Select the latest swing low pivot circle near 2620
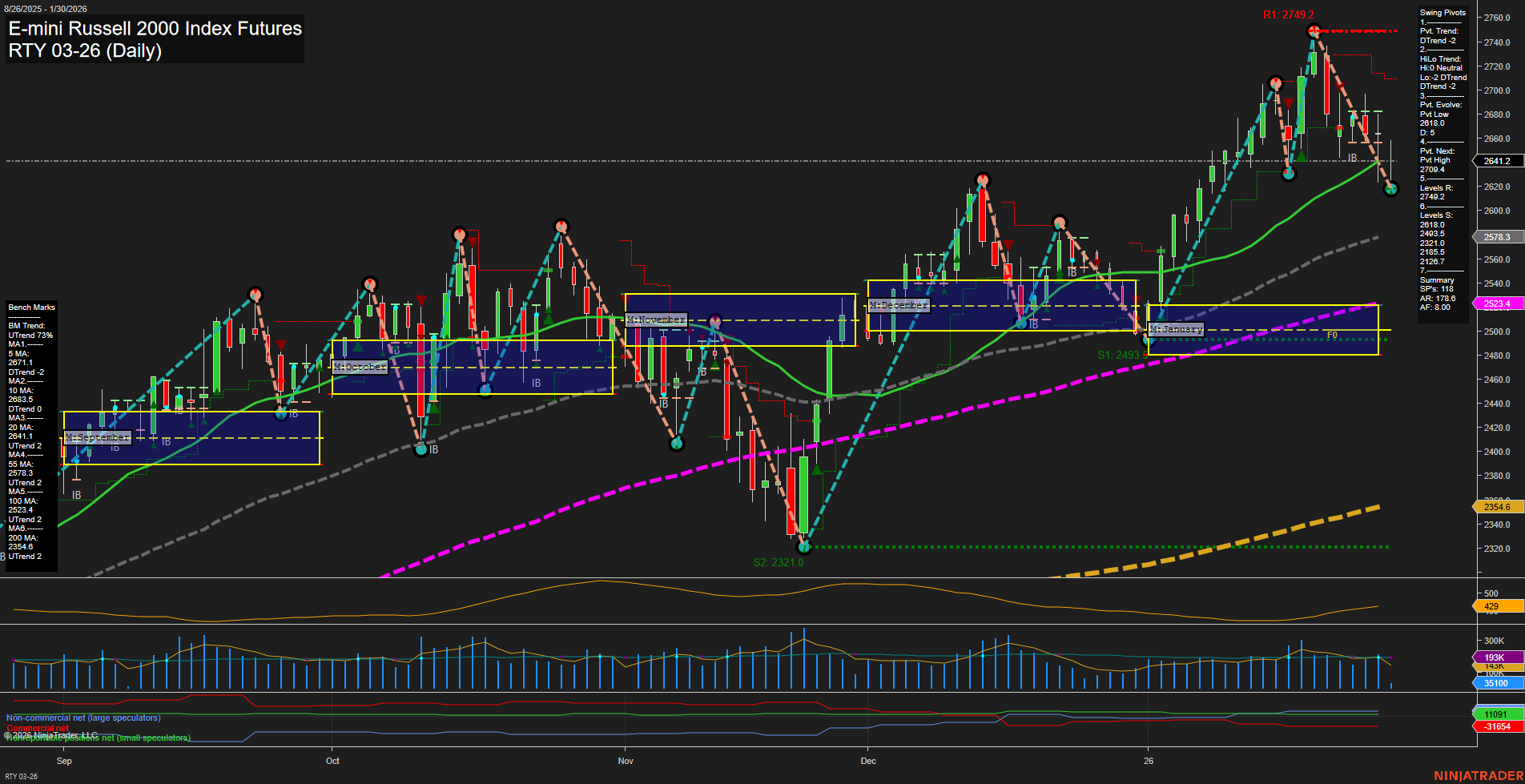The width and height of the screenshot is (1525, 784). (x=1390, y=189)
